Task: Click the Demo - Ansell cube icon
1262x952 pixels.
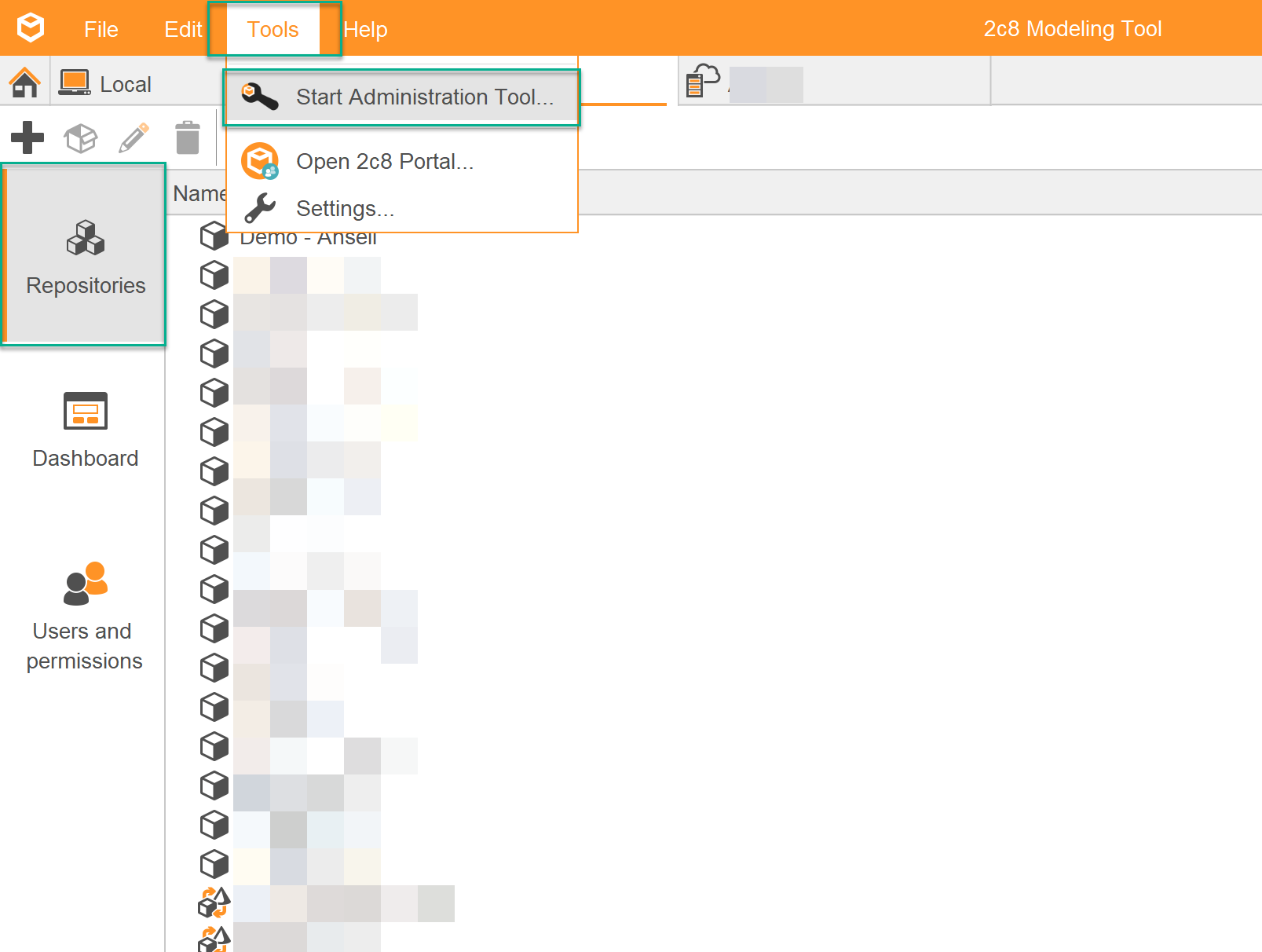Action: (x=213, y=236)
